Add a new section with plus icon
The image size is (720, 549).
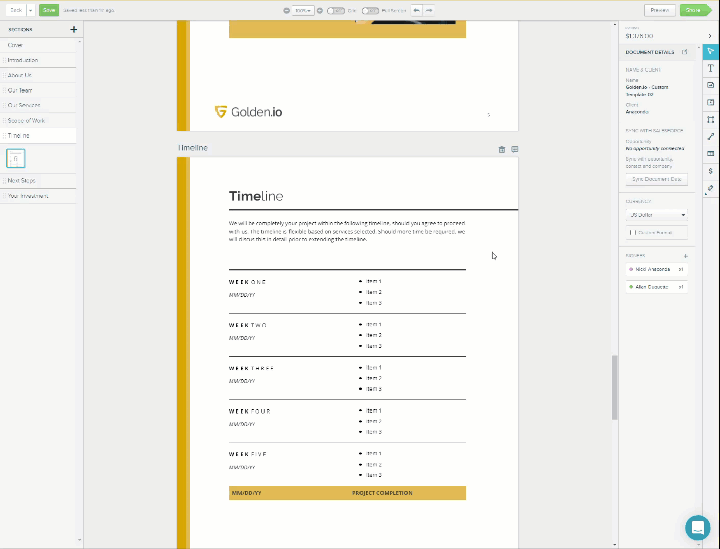pyautogui.click(x=73, y=30)
